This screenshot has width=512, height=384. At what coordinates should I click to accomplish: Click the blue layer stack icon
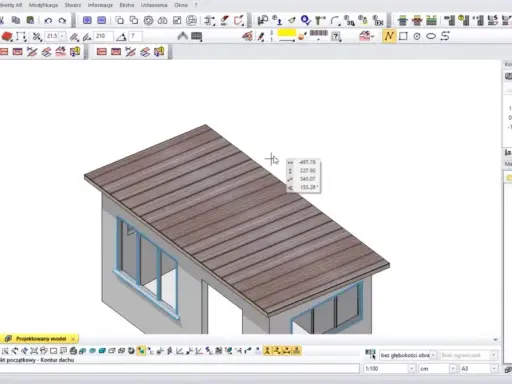click(x=403, y=20)
